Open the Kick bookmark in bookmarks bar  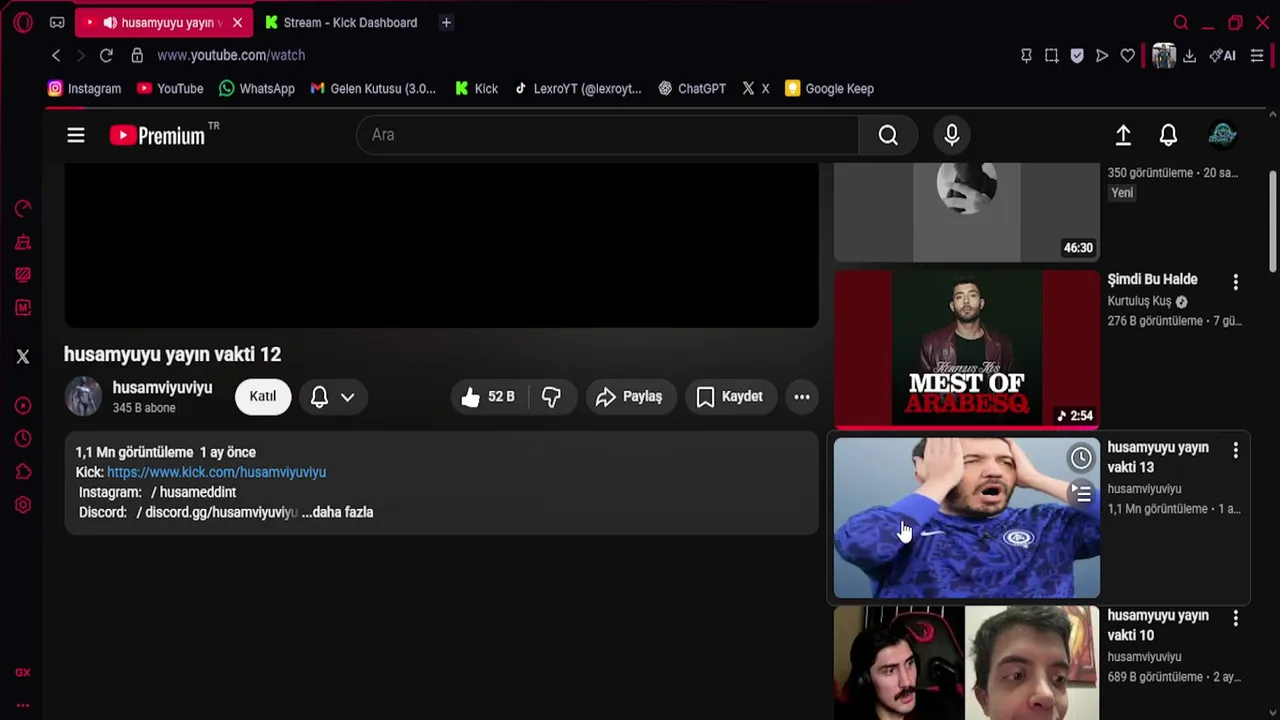(476, 89)
